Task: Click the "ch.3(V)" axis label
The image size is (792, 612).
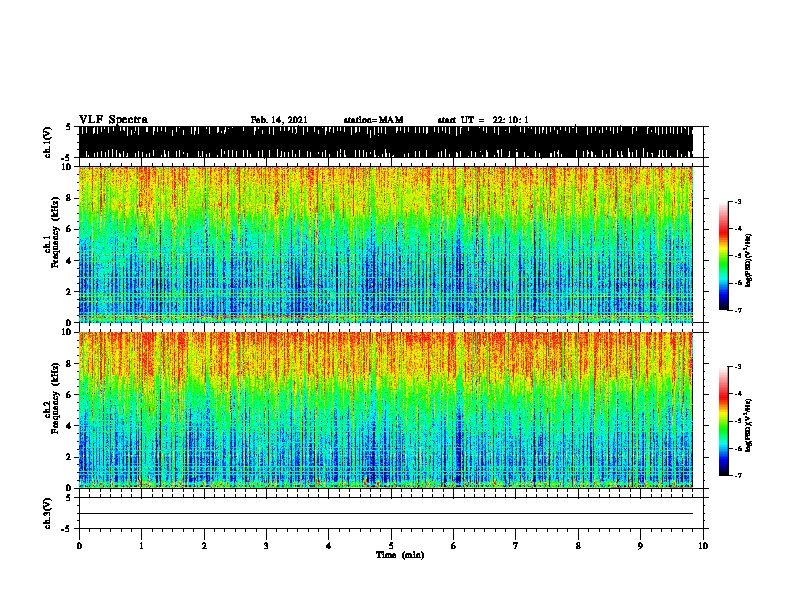Action: tap(47, 513)
